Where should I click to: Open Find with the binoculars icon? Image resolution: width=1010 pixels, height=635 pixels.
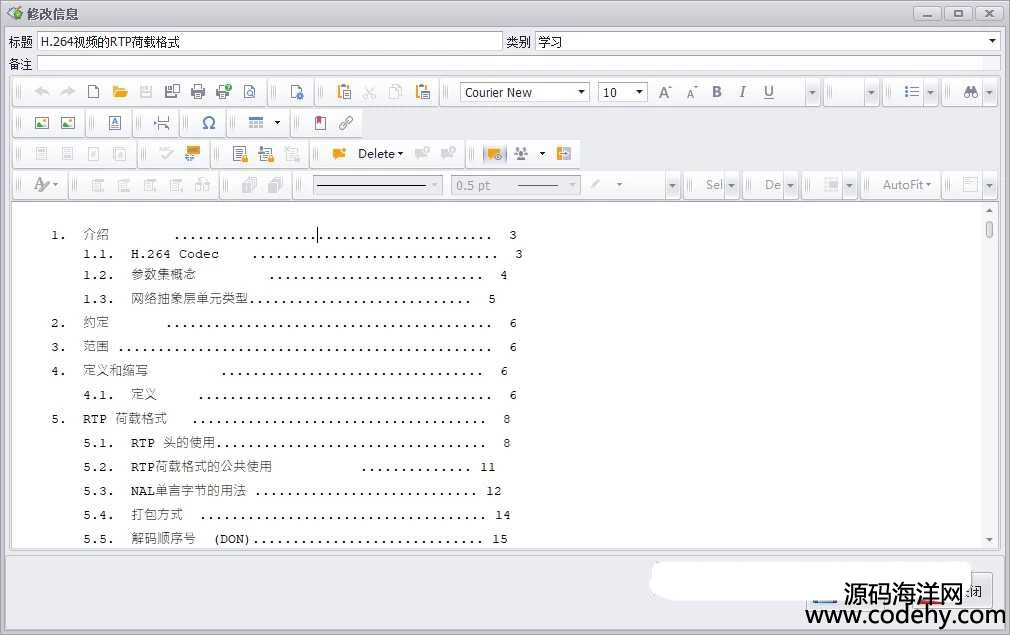click(970, 92)
